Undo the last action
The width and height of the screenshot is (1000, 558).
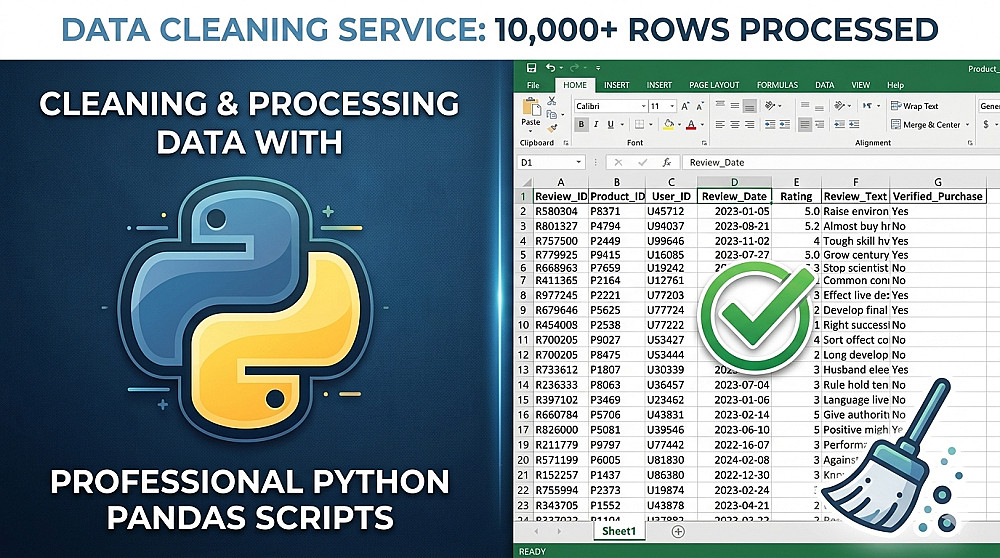550,68
